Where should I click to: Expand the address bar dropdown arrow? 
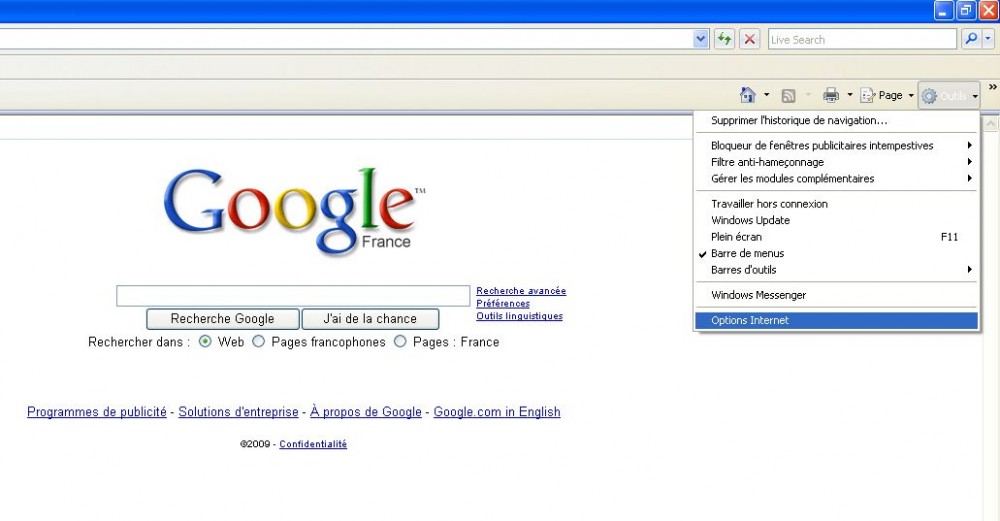700,39
